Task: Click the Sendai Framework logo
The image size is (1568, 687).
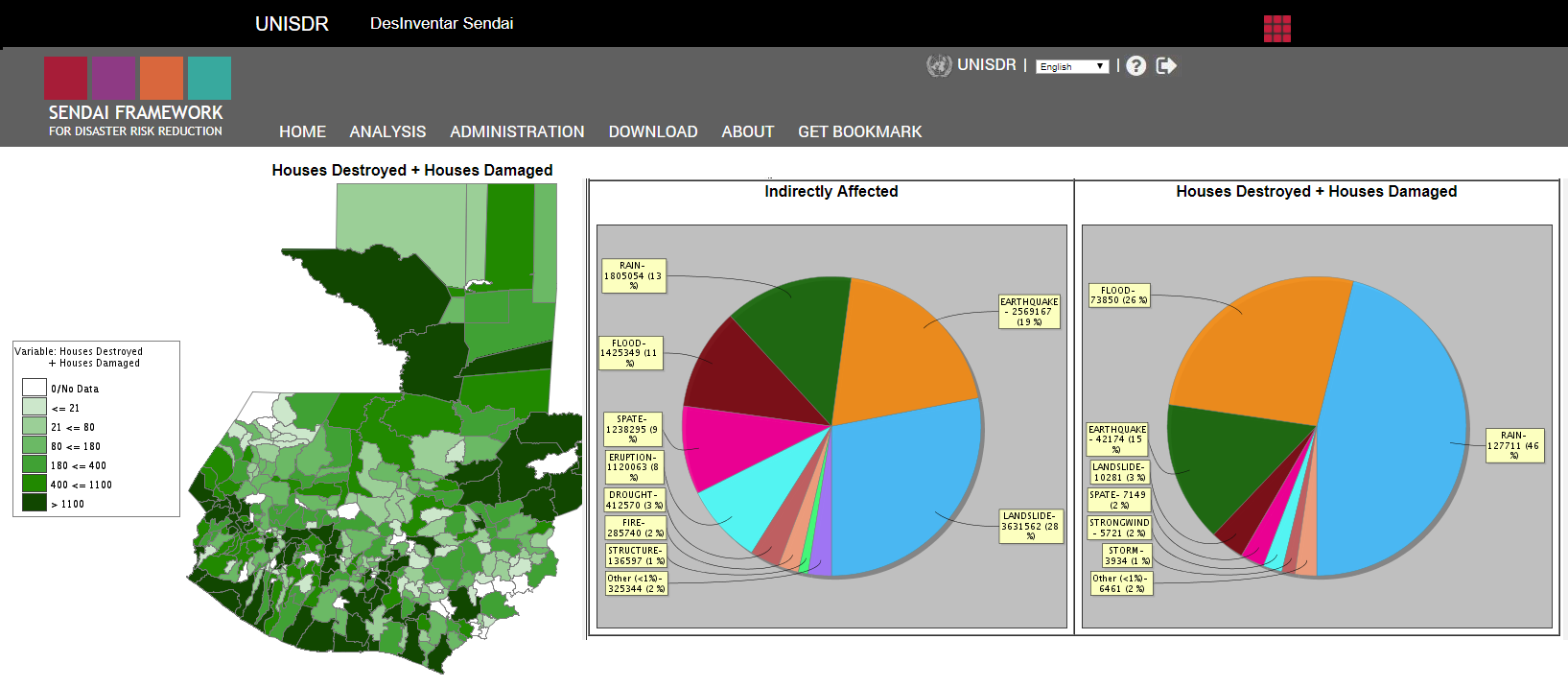Action: pos(136,97)
